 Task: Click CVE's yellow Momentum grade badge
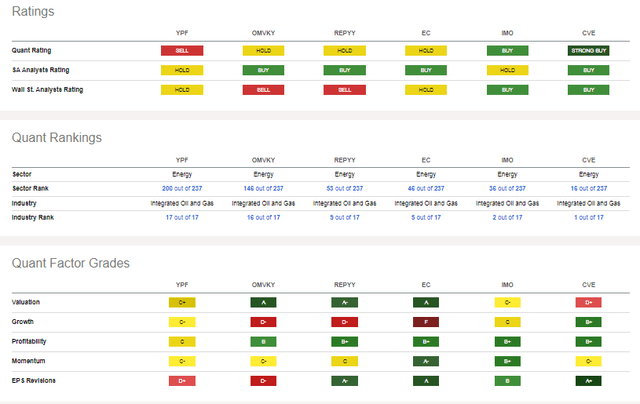(589, 361)
